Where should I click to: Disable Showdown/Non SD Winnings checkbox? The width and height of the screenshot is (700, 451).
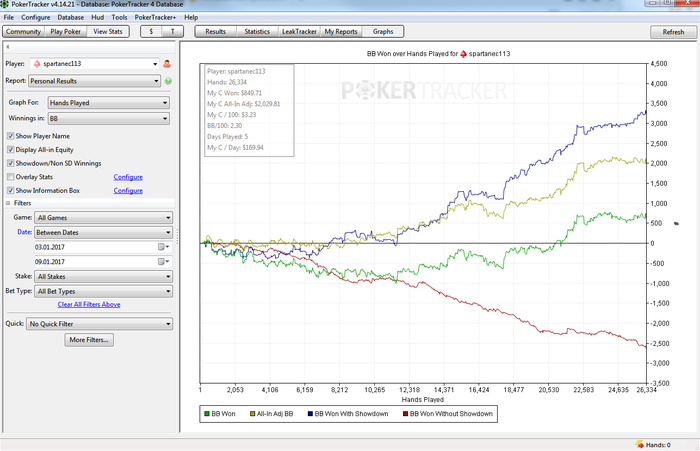(x=10, y=163)
